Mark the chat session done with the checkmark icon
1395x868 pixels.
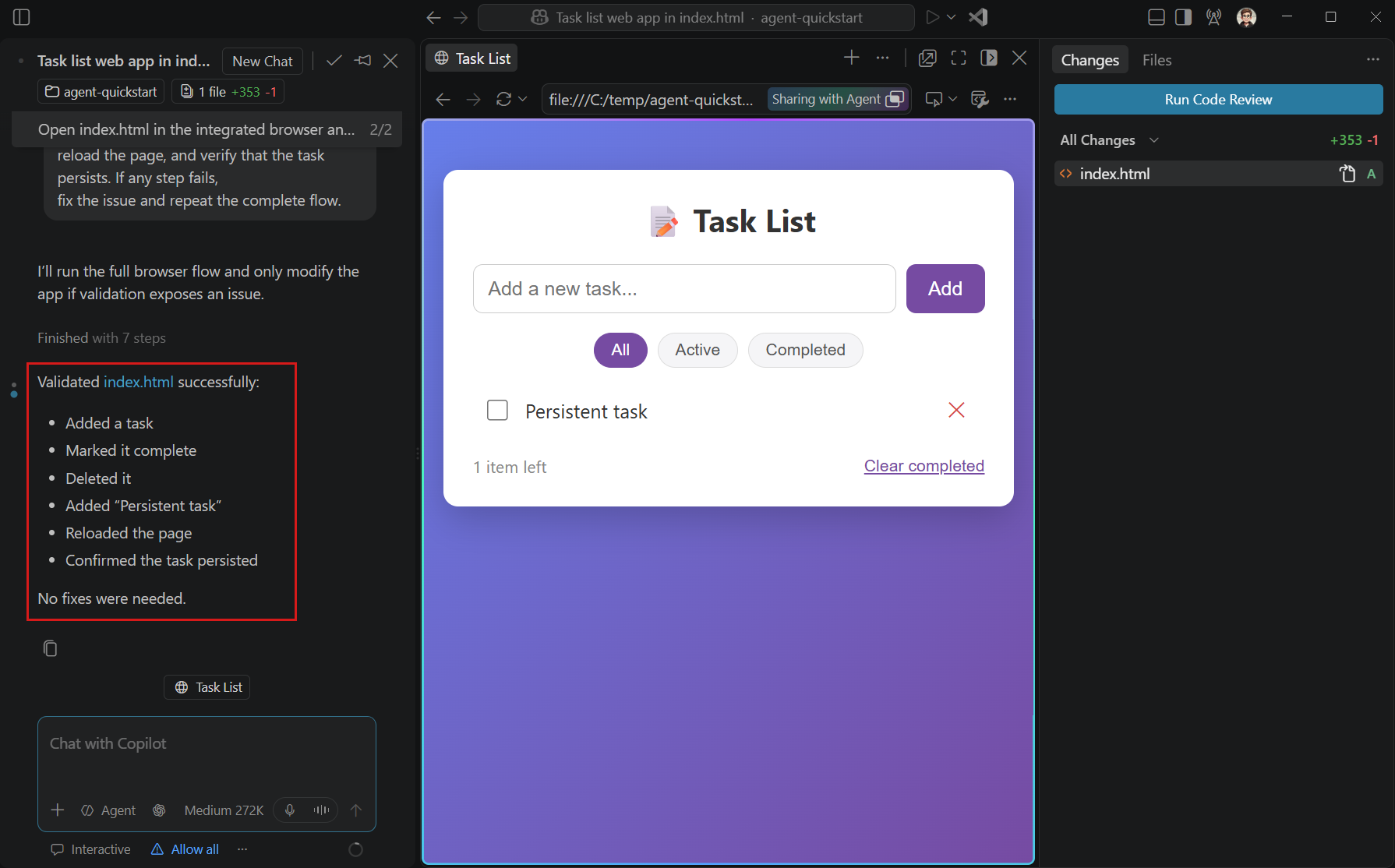tap(334, 61)
